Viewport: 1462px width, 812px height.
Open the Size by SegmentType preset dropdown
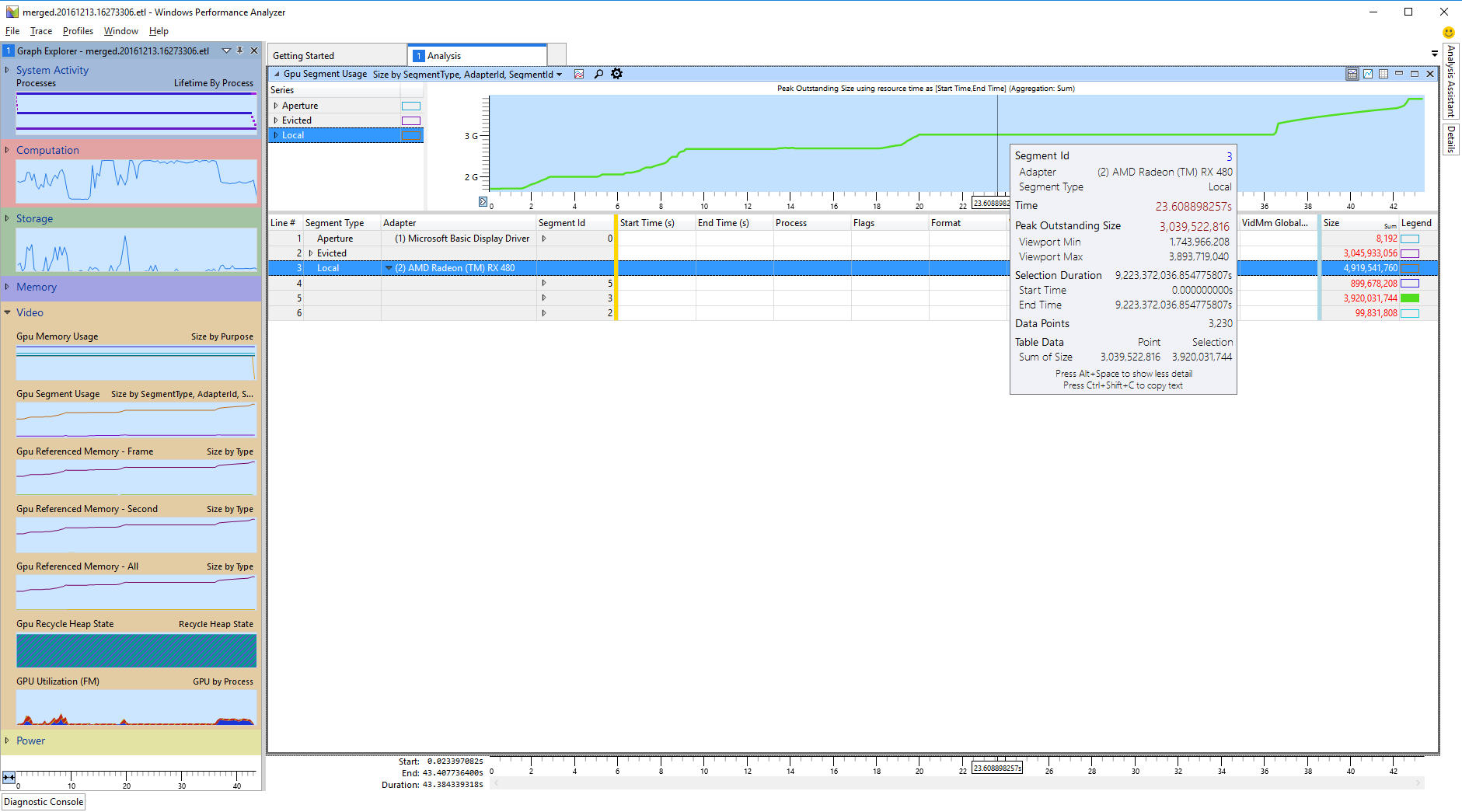pos(559,75)
